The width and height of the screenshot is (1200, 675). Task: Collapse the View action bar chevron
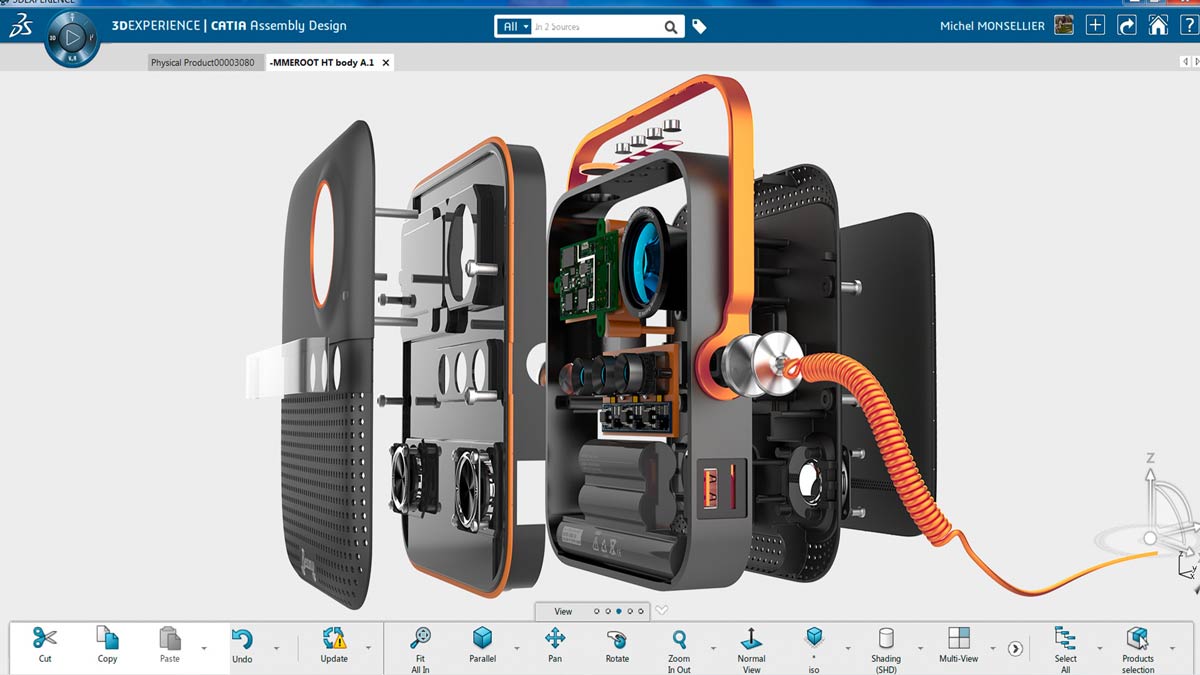[x=661, y=611]
